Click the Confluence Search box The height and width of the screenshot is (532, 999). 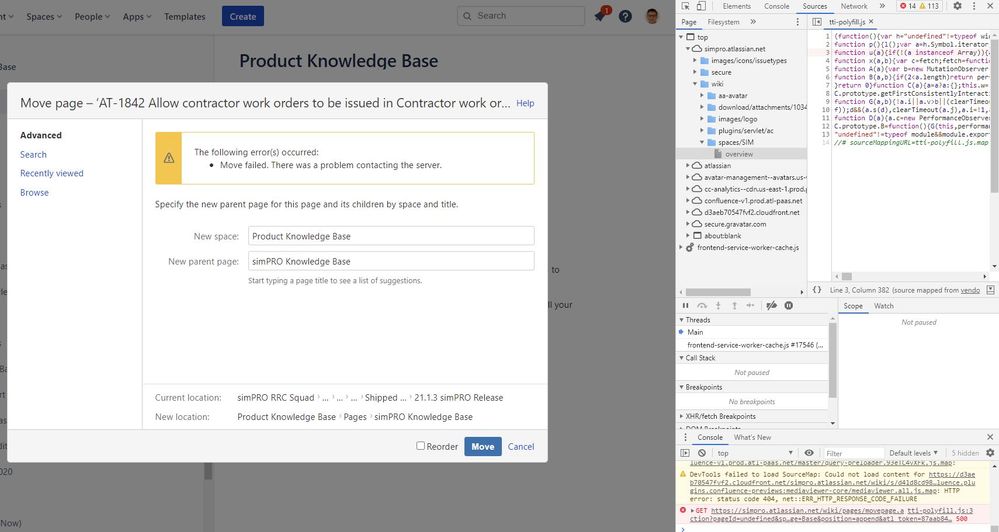click(521, 16)
